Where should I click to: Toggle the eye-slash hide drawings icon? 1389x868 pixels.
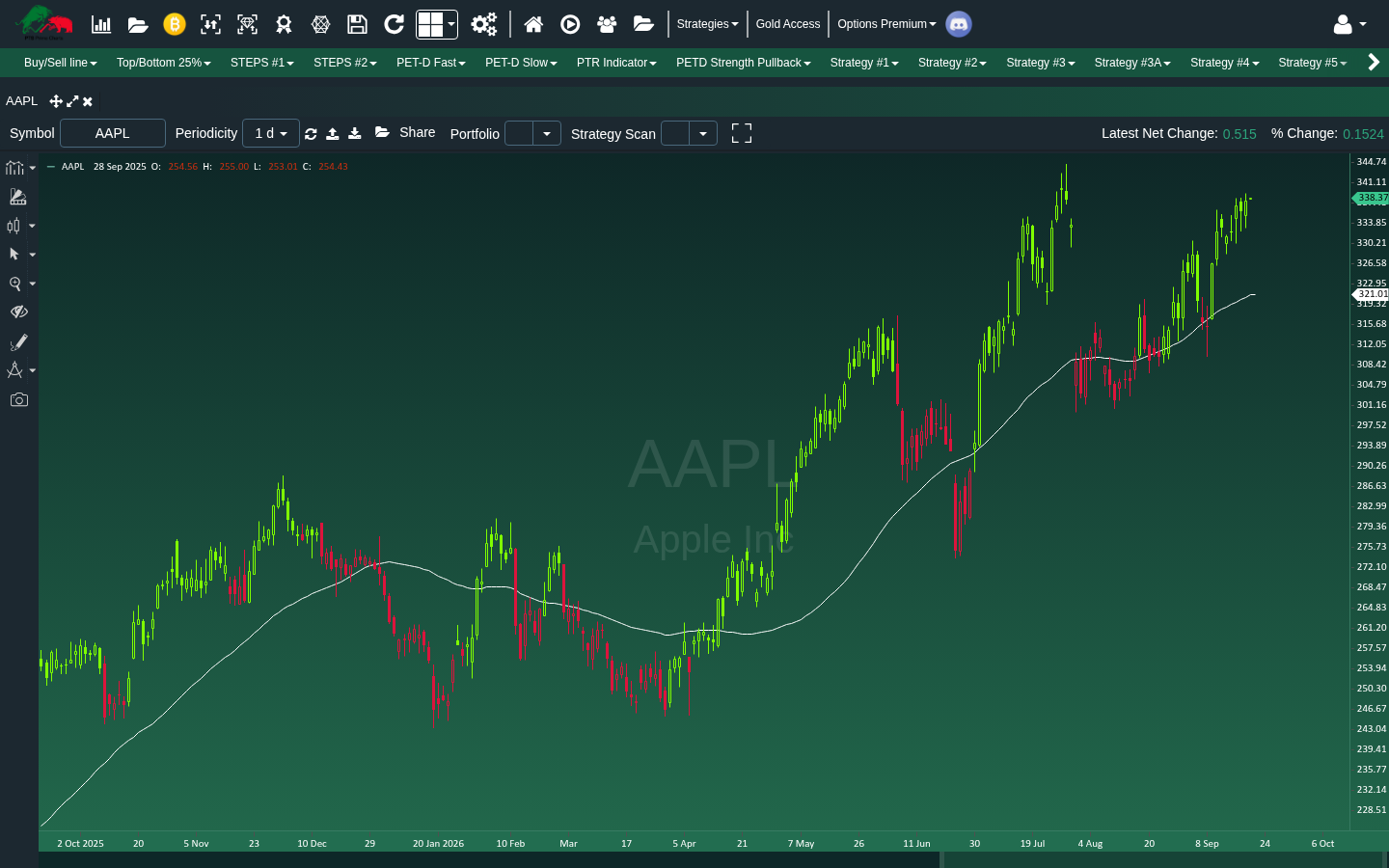18,312
